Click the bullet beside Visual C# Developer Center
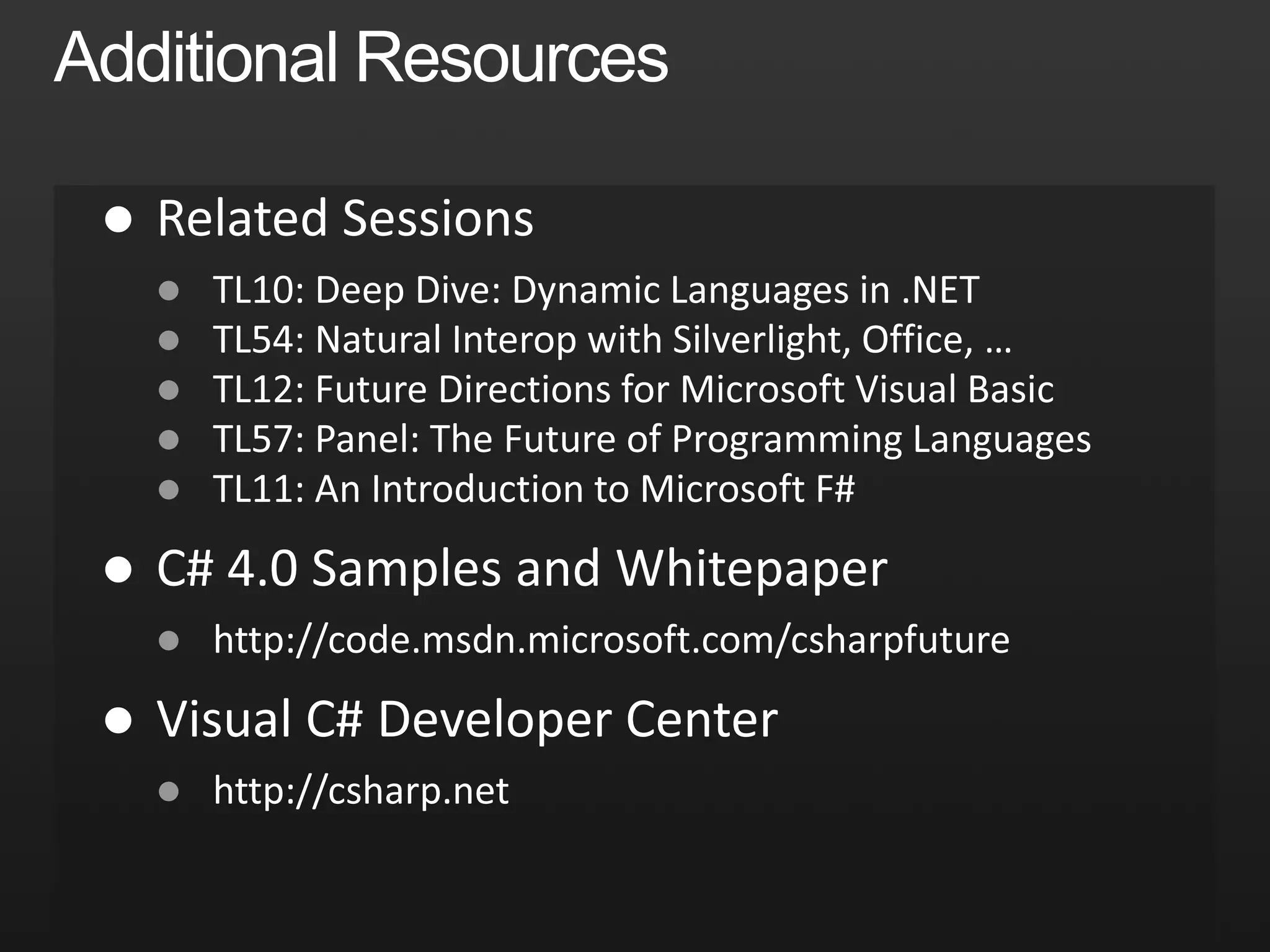The image size is (1270, 952). coord(118,721)
